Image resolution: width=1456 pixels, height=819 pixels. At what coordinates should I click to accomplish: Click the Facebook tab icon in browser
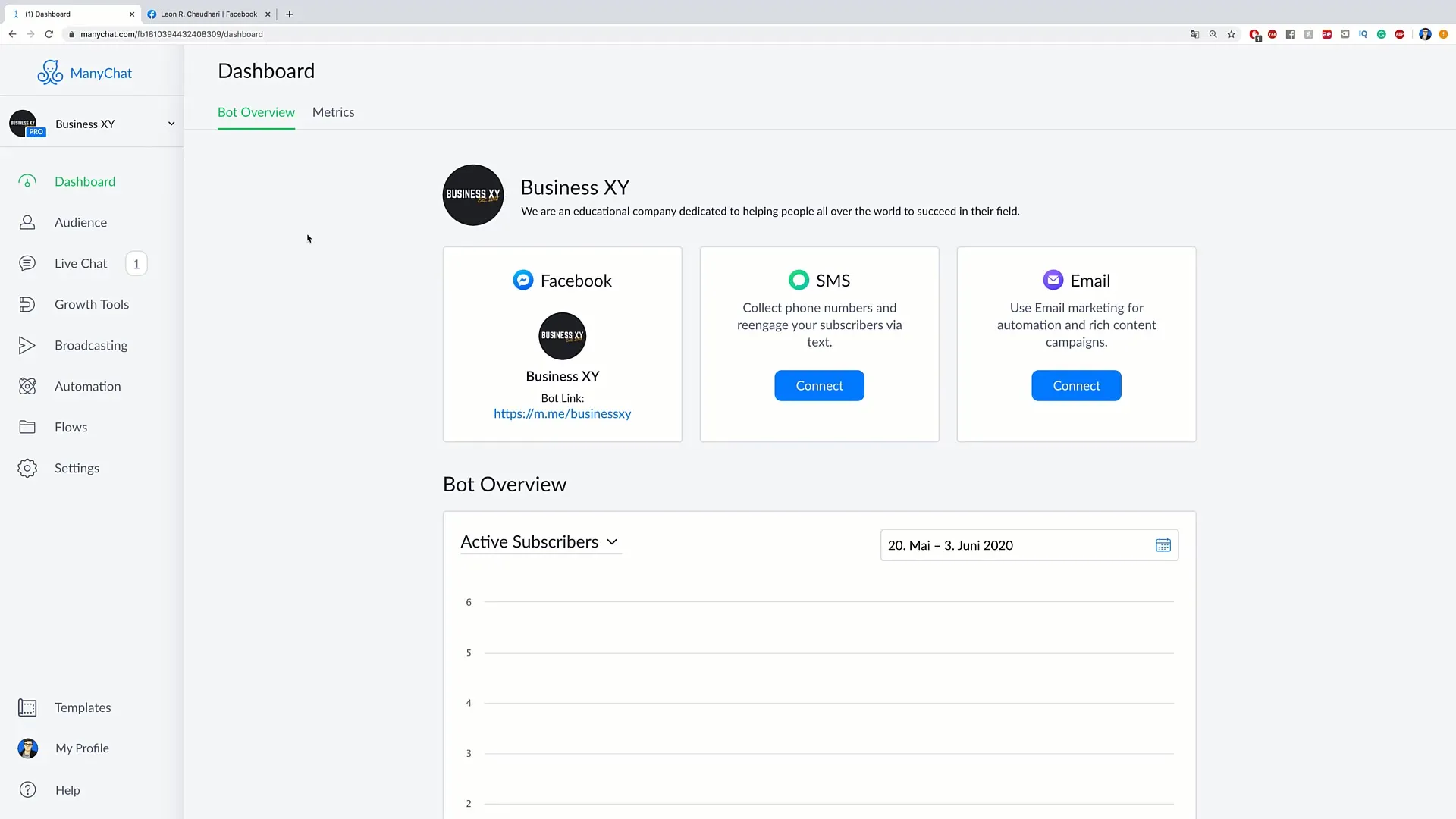150,14
